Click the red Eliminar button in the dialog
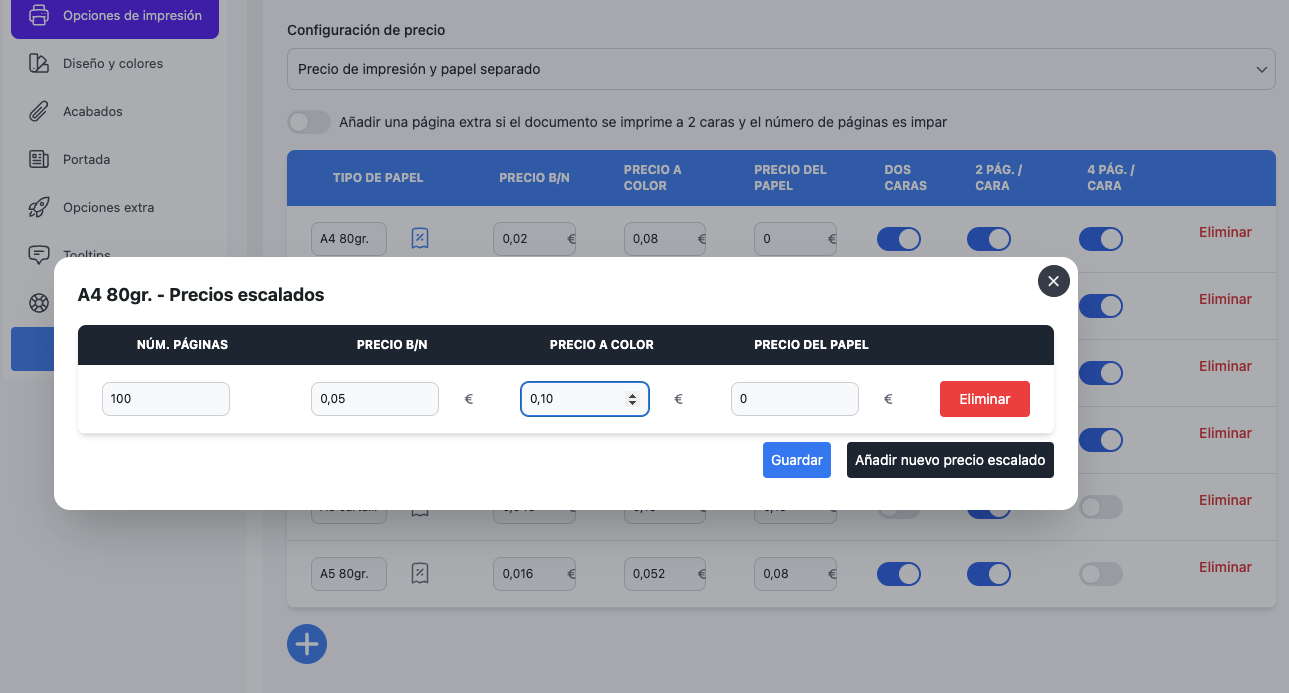Viewport: 1289px width, 693px height. [985, 399]
